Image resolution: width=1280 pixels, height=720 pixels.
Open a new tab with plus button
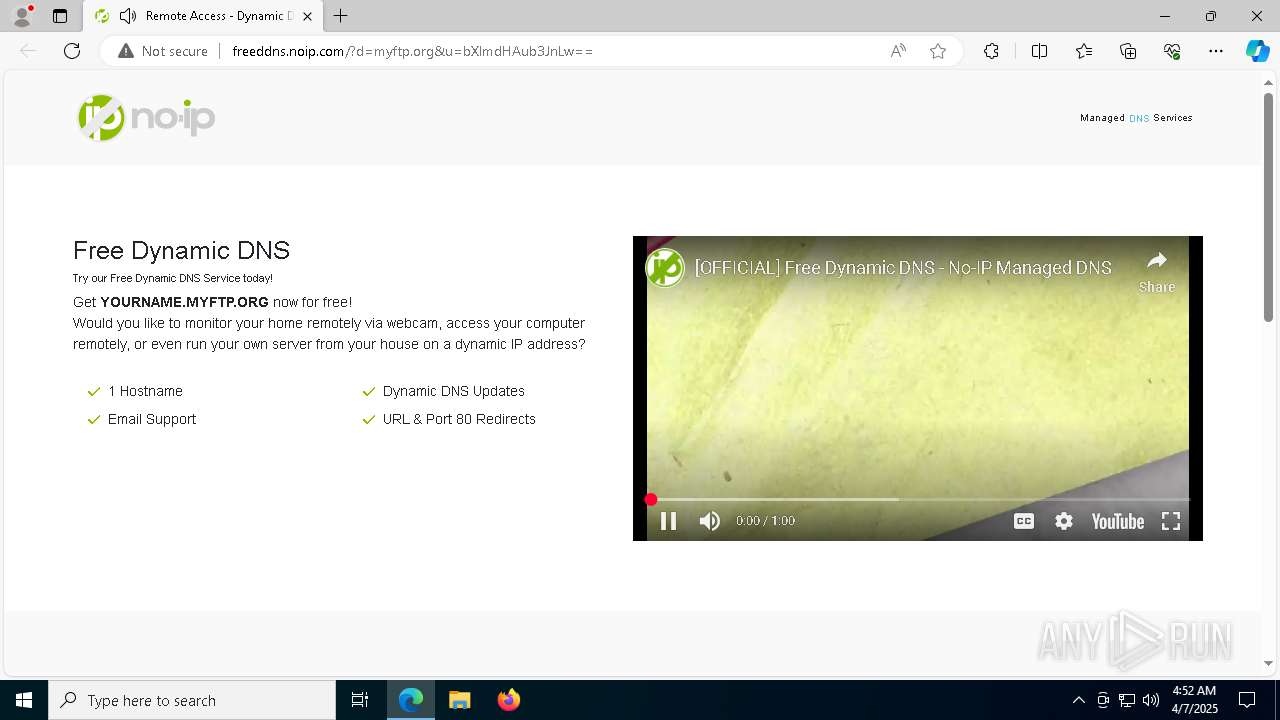341,16
